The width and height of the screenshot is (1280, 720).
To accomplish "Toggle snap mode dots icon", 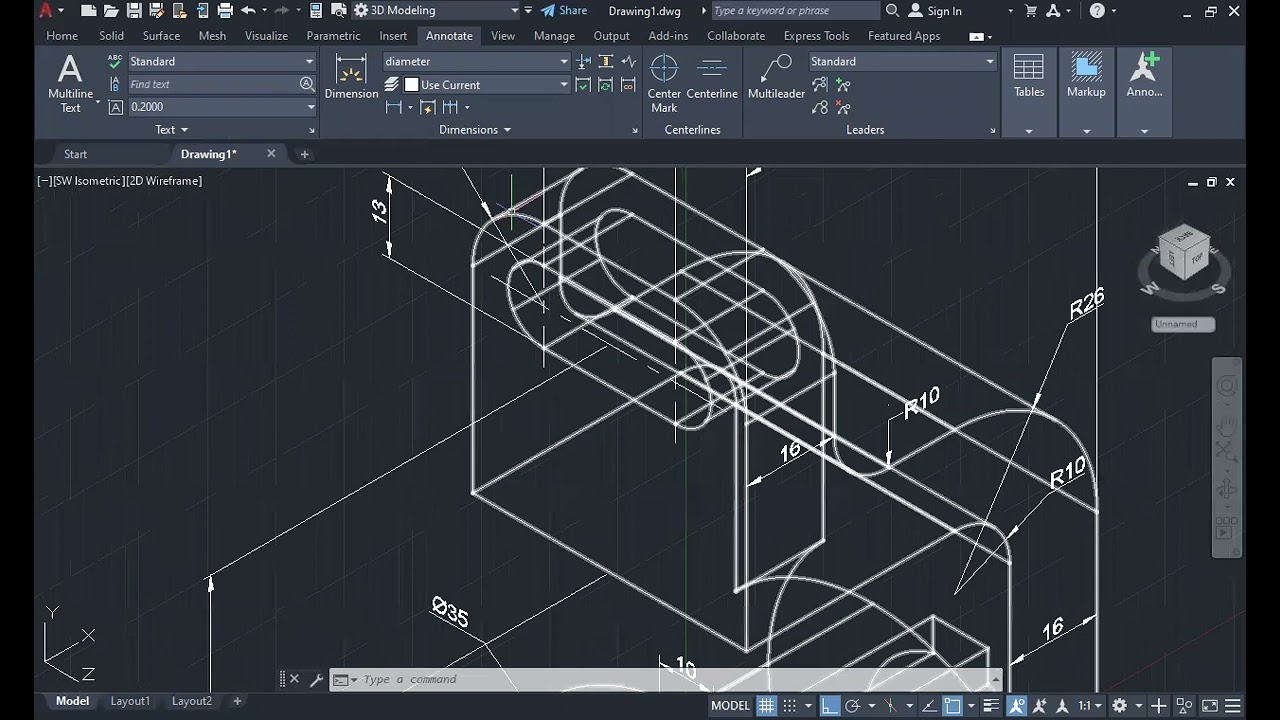I will pos(790,706).
